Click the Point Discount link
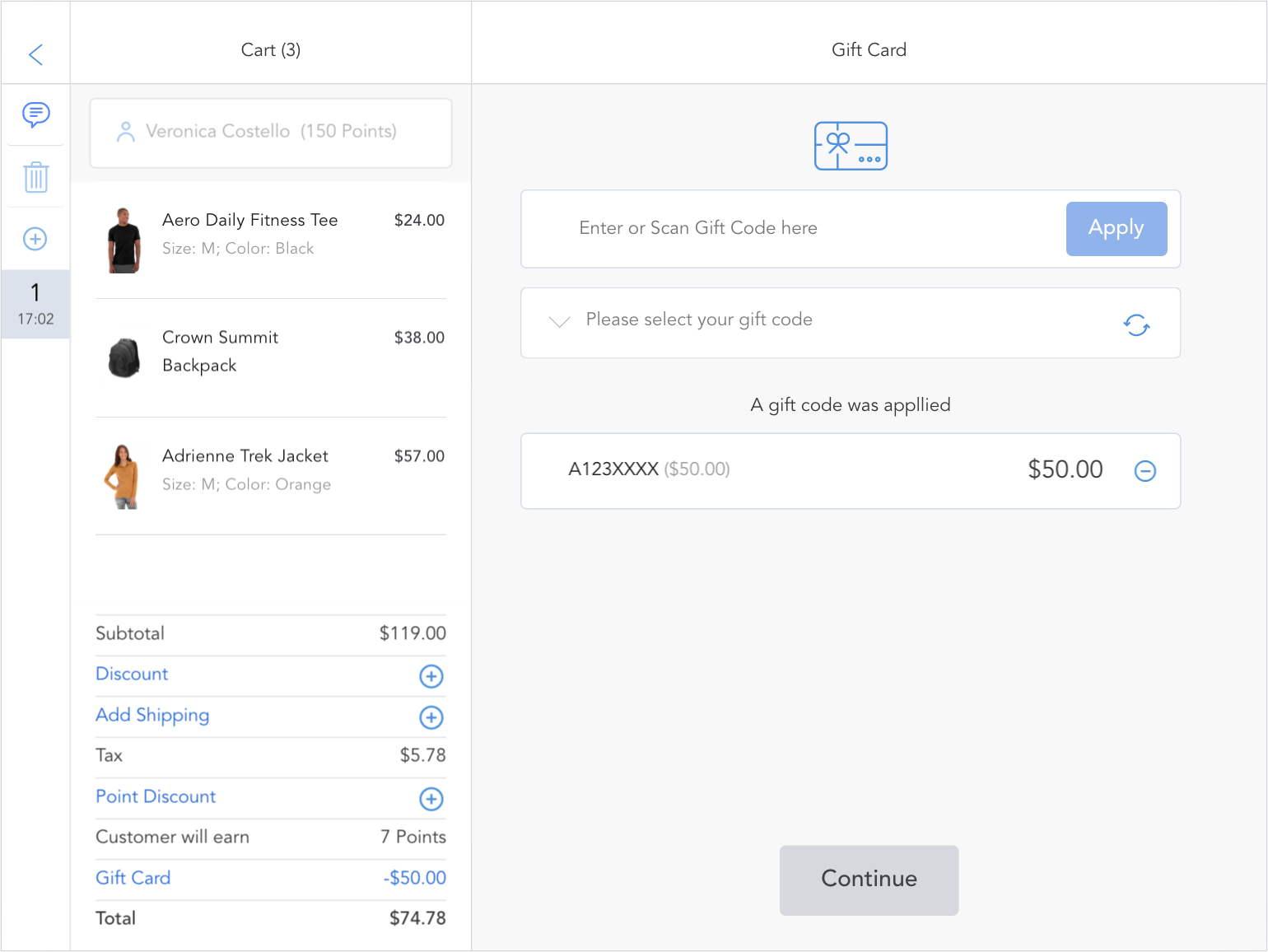This screenshot has height=952, width=1268. (156, 796)
